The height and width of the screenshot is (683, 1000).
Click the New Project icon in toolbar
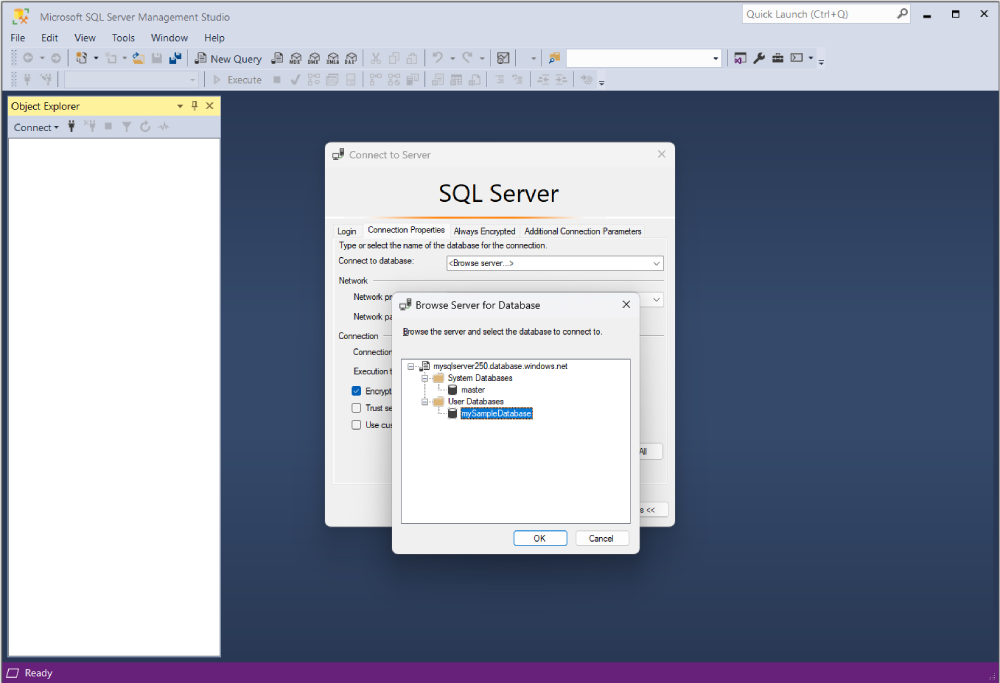(82, 59)
